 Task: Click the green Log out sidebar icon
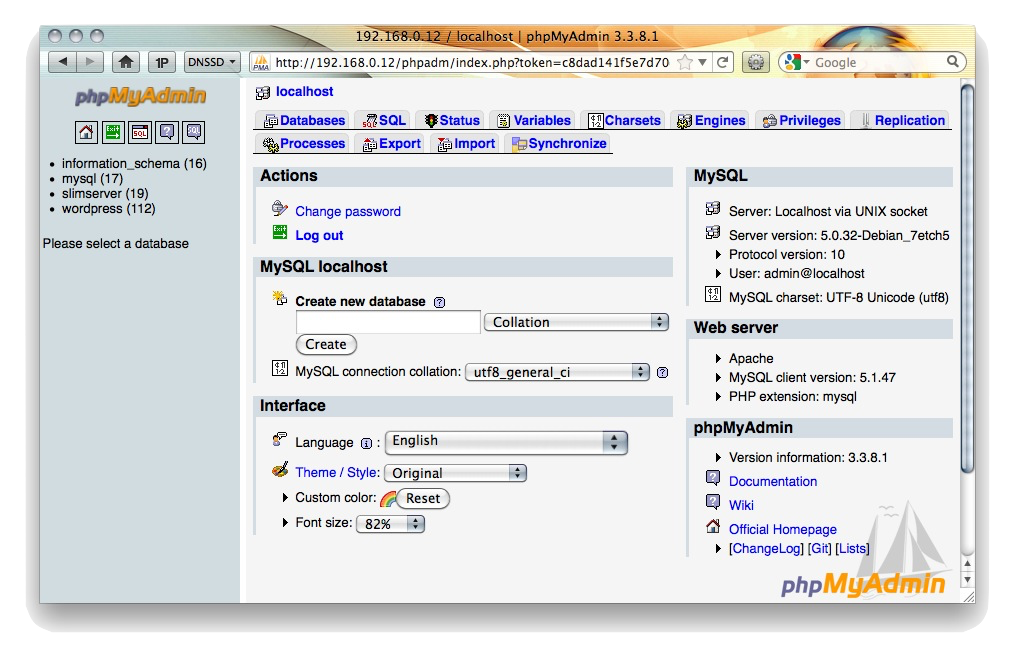click(113, 132)
